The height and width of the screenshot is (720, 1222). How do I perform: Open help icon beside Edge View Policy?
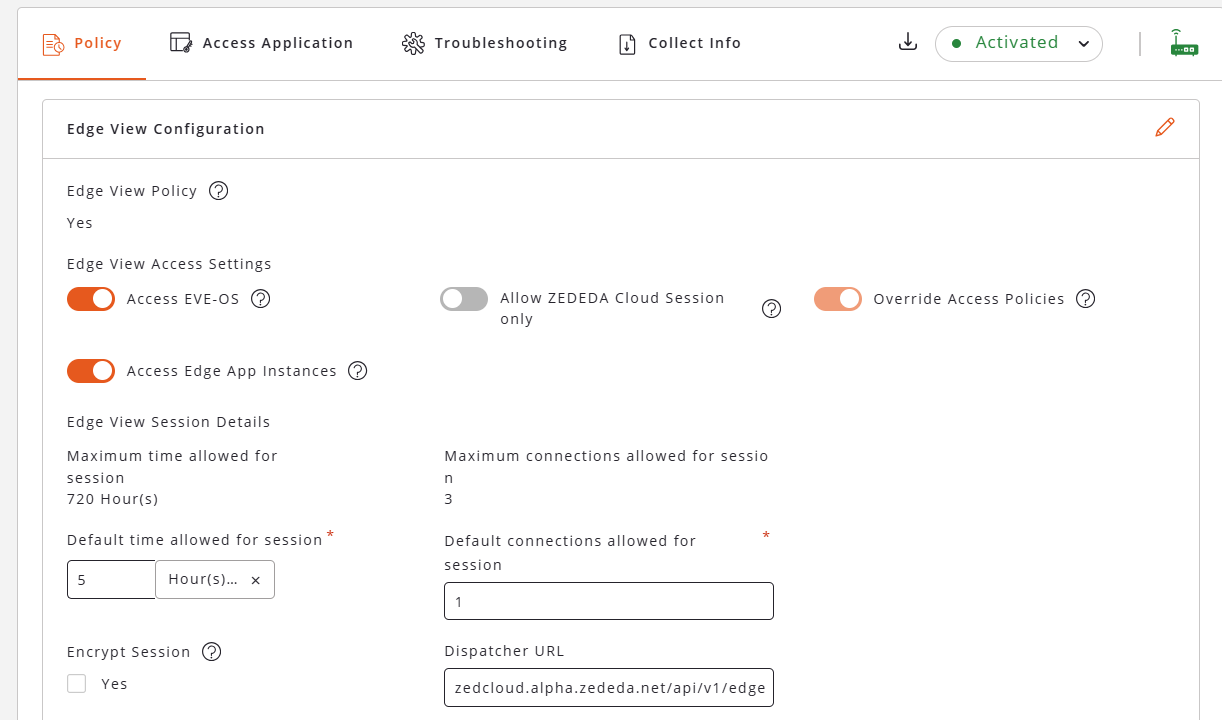click(218, 191)
